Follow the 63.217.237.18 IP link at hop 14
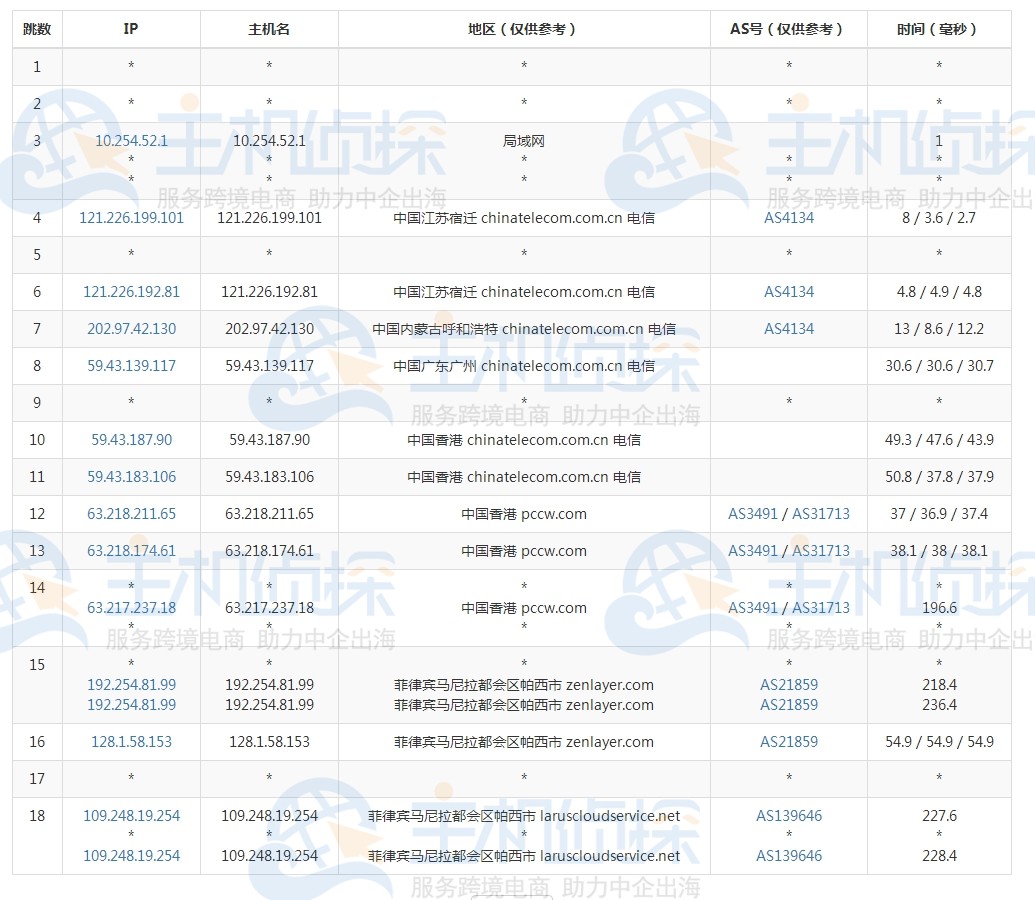Screen dimensions: 1035x900 click(131, 608)
